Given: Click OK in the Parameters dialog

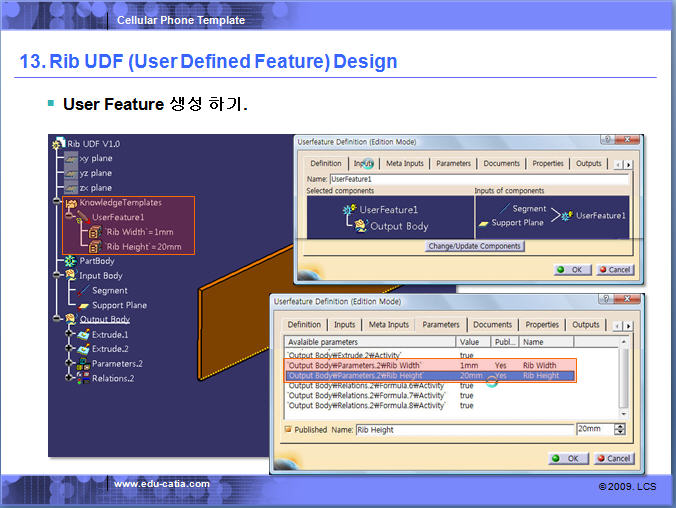Looking at the screenshot, I should coord(565,458).
